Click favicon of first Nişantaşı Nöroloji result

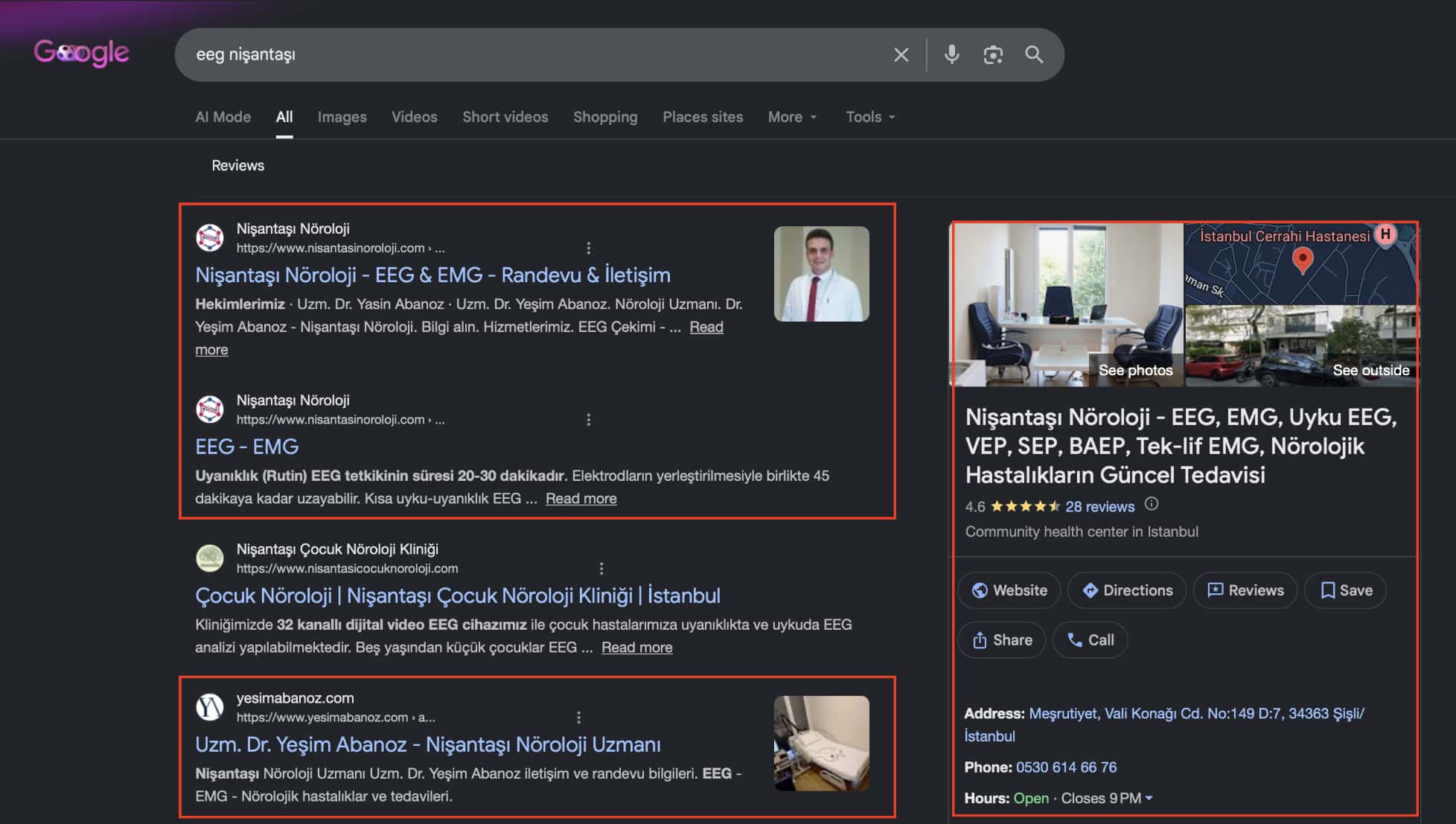point(210,238)
